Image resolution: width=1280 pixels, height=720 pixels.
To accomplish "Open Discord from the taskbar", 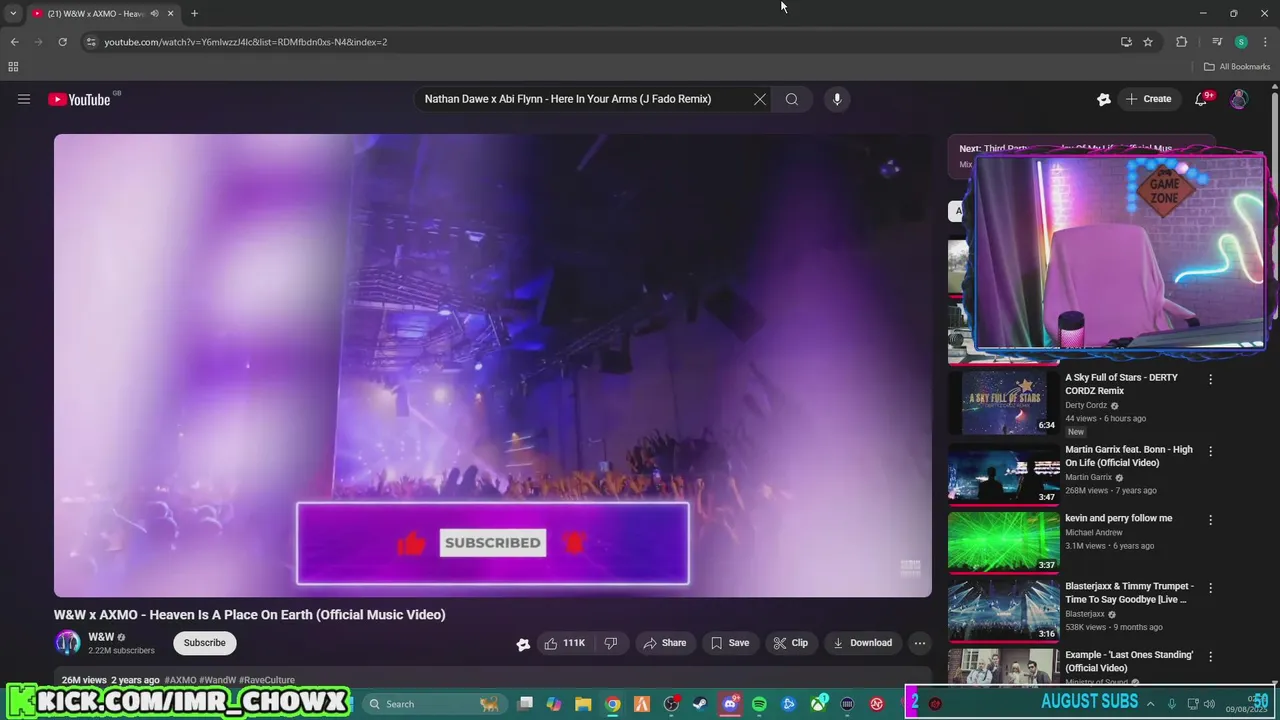I will (730, 704).
